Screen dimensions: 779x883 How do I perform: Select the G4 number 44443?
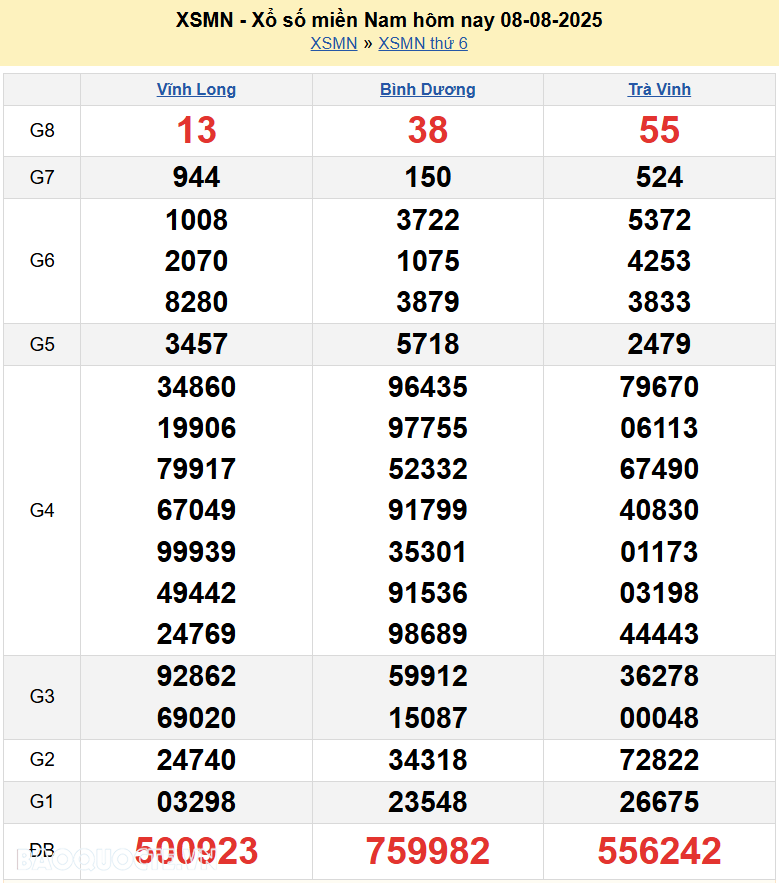click(659, 634)
